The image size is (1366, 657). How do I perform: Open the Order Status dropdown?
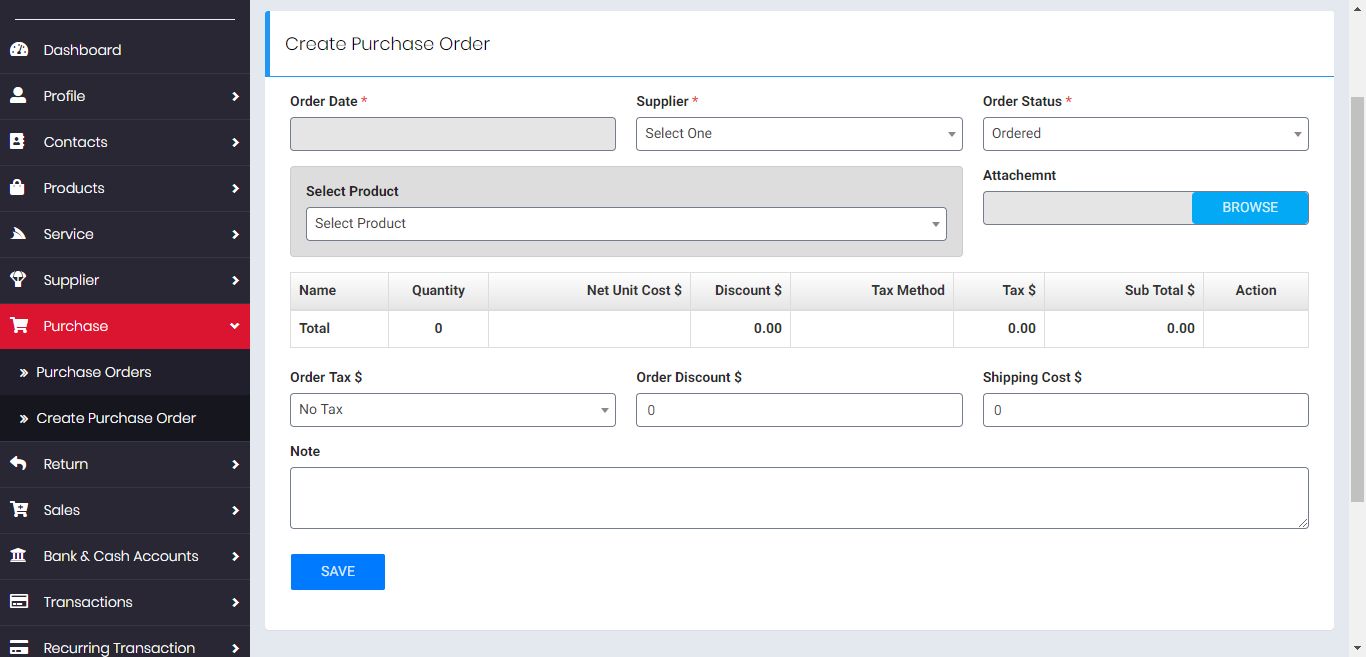[x=1145, y=134]
